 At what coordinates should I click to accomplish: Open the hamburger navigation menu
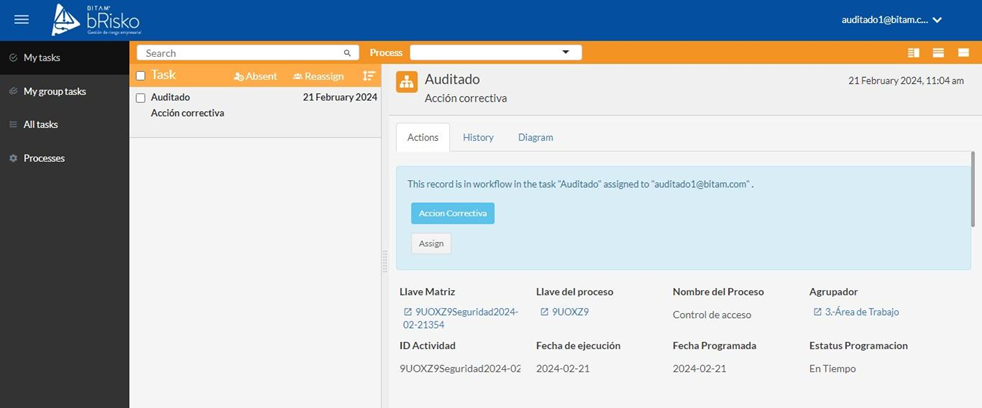pos(21,19)
